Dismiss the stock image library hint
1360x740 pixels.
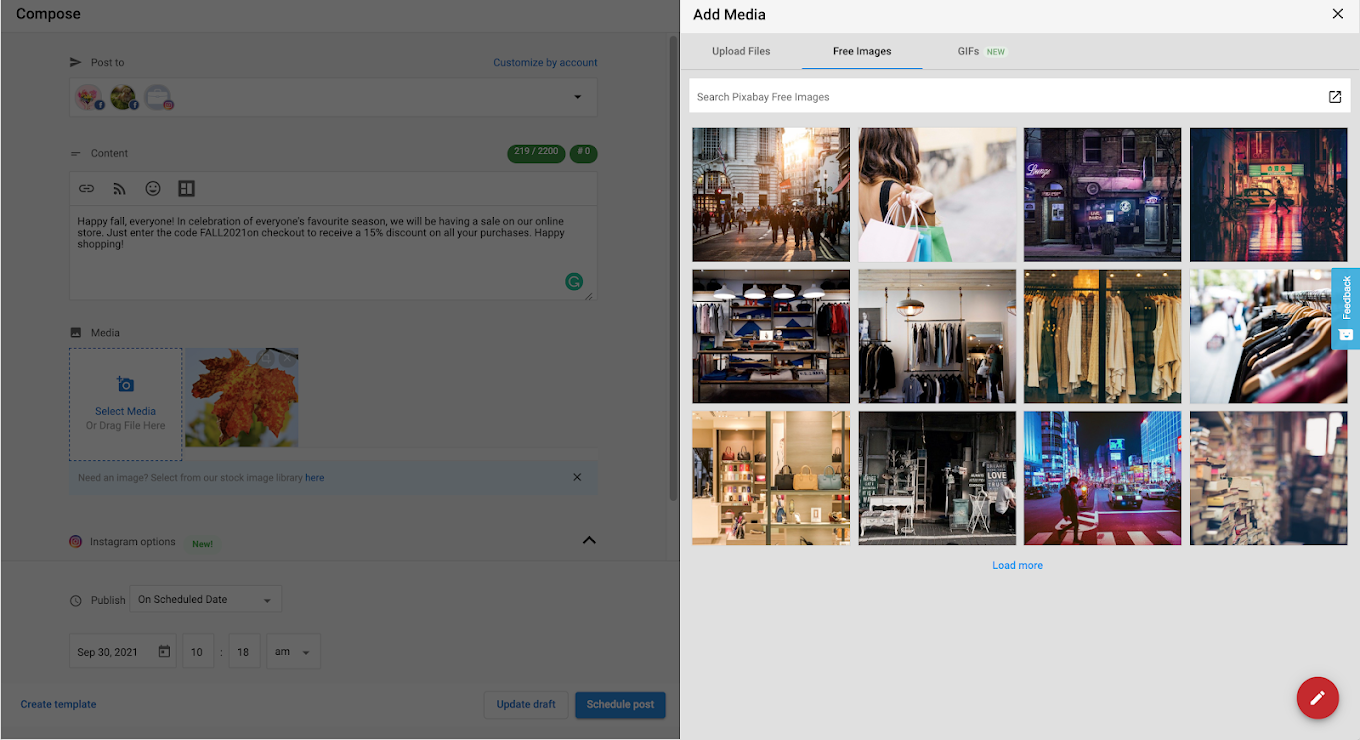[577, 477]
